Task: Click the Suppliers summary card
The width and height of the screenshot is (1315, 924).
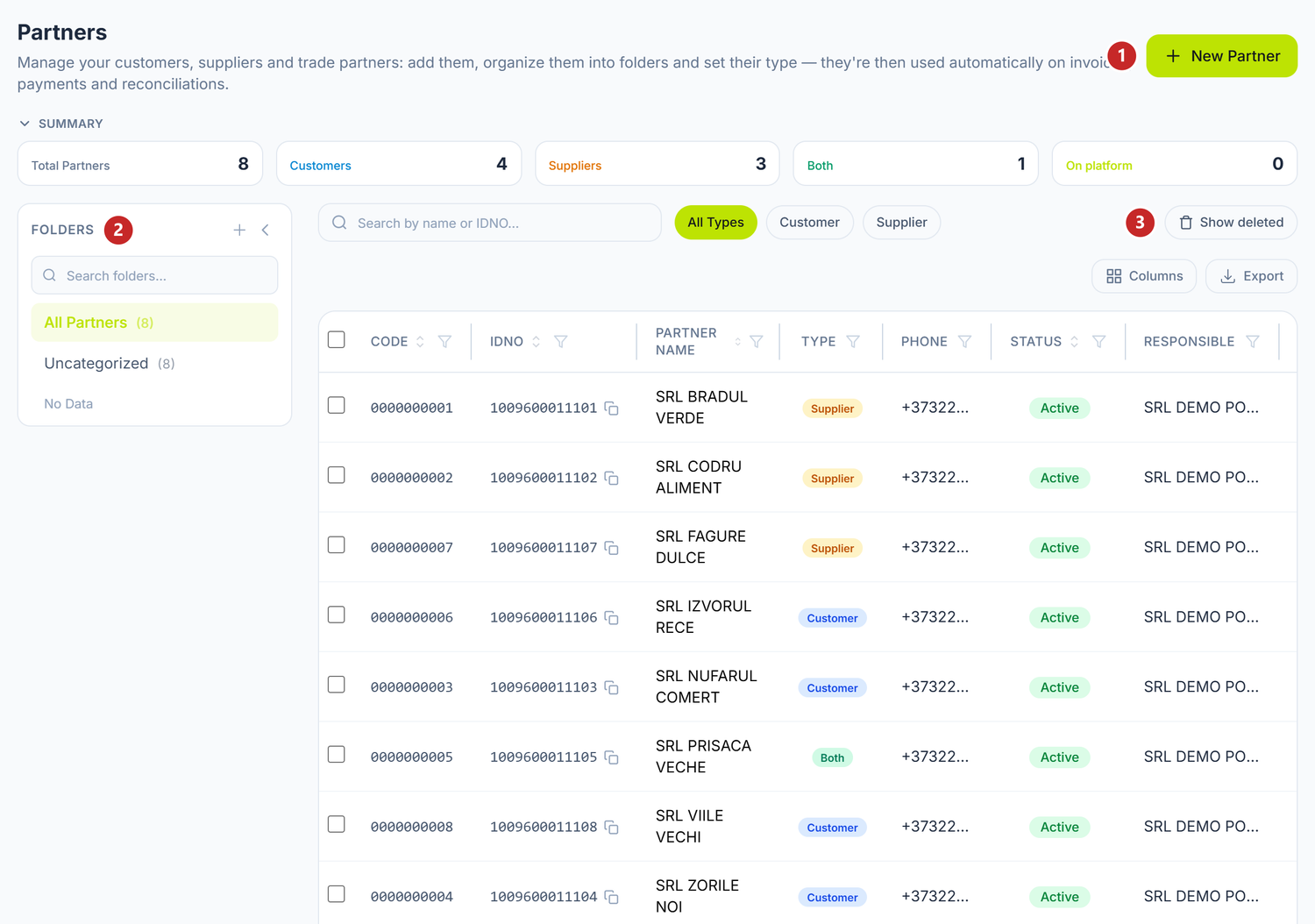Action: click(657, 164)
